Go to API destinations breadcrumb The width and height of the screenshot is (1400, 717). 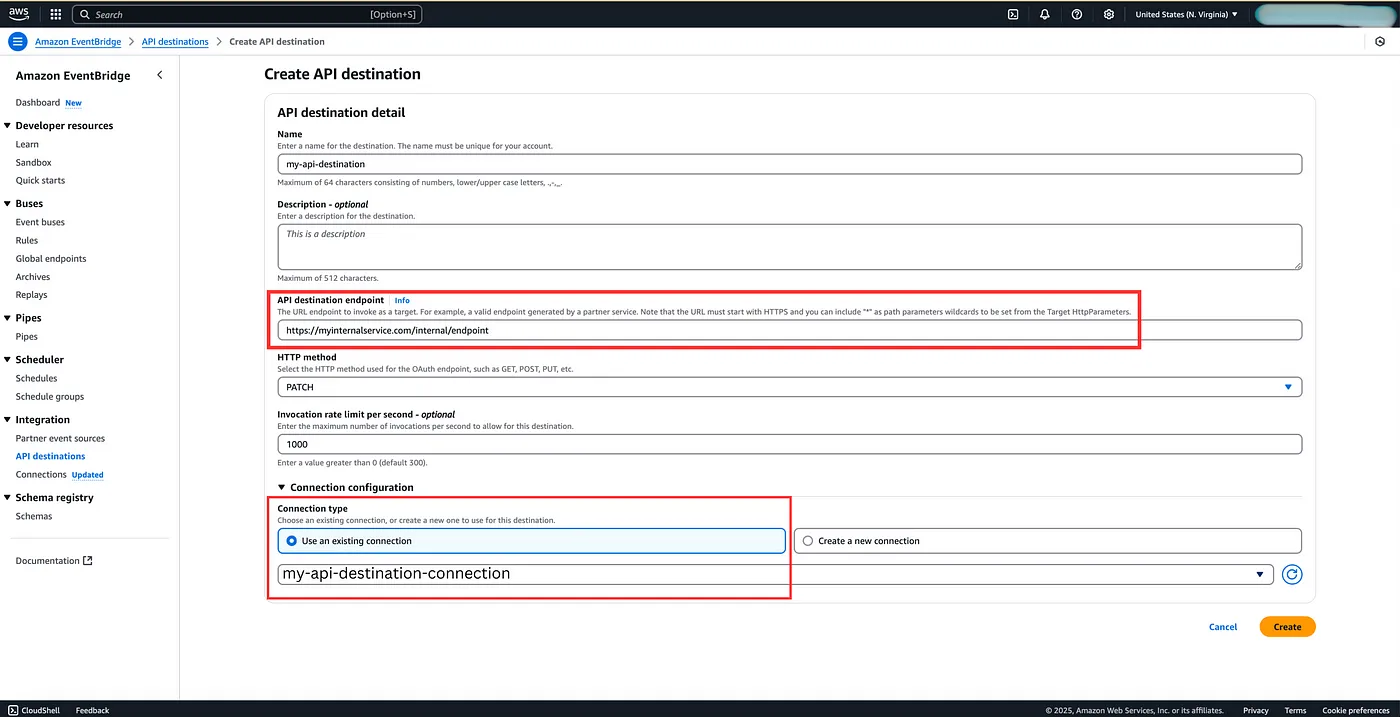(175, 42)
